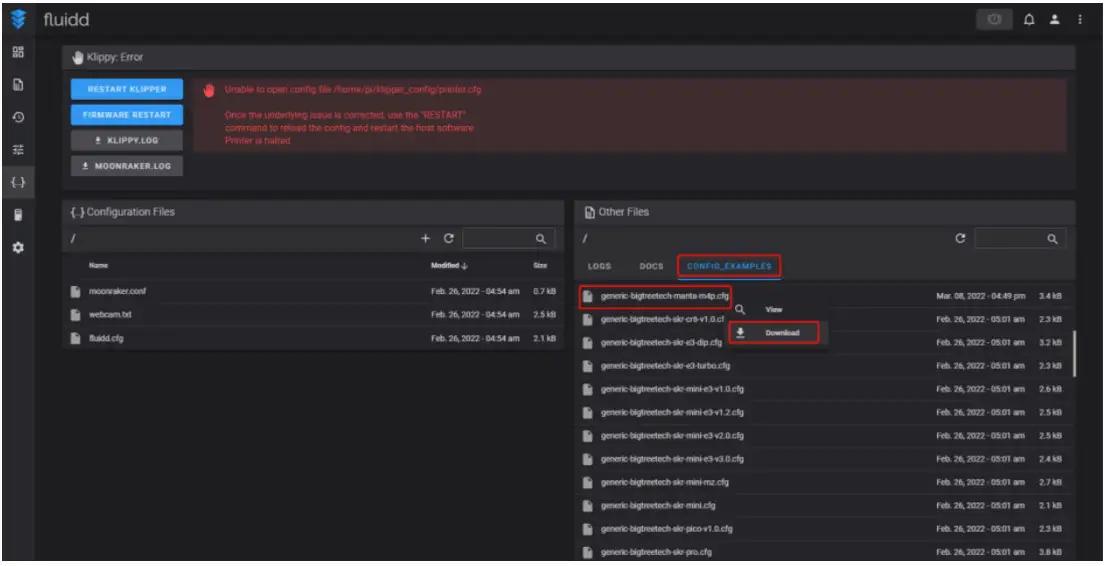This screenshot has height=566, width=1105.
Task: Select generic-bigtreetech-skr-e3-turbo.cfg
Action: 825,366
